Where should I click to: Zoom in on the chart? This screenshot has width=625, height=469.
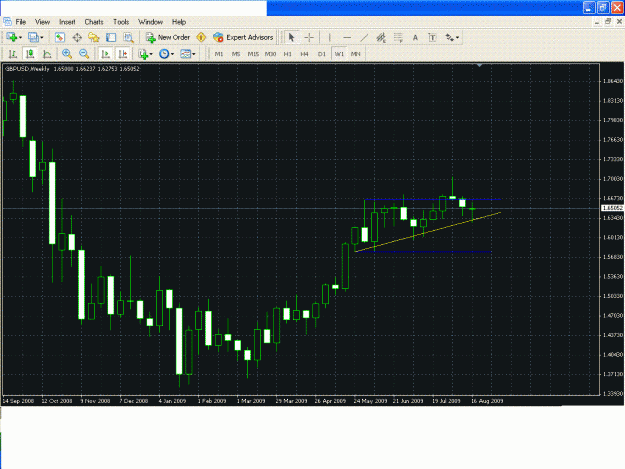pos(67,54)
